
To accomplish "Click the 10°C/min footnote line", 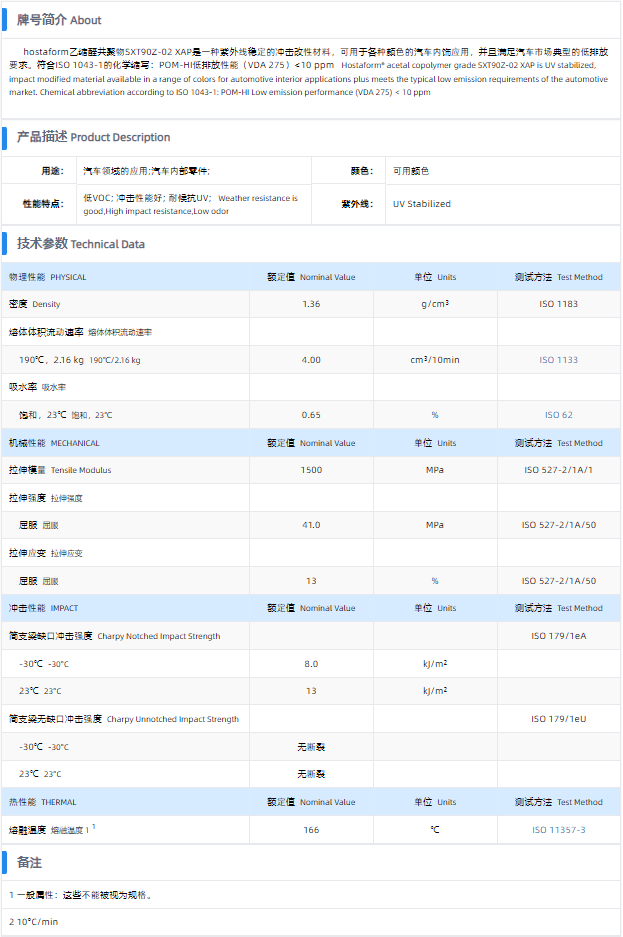I will (35, 922).
